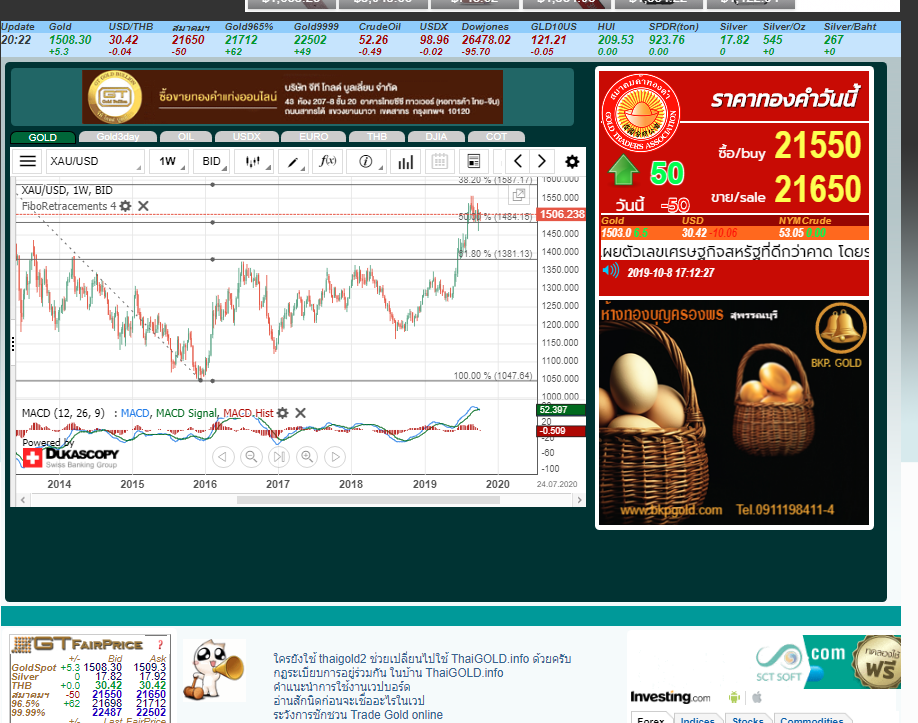Open chart settings gear icon
Screen dimensions: 918x723
click(572, 162)
